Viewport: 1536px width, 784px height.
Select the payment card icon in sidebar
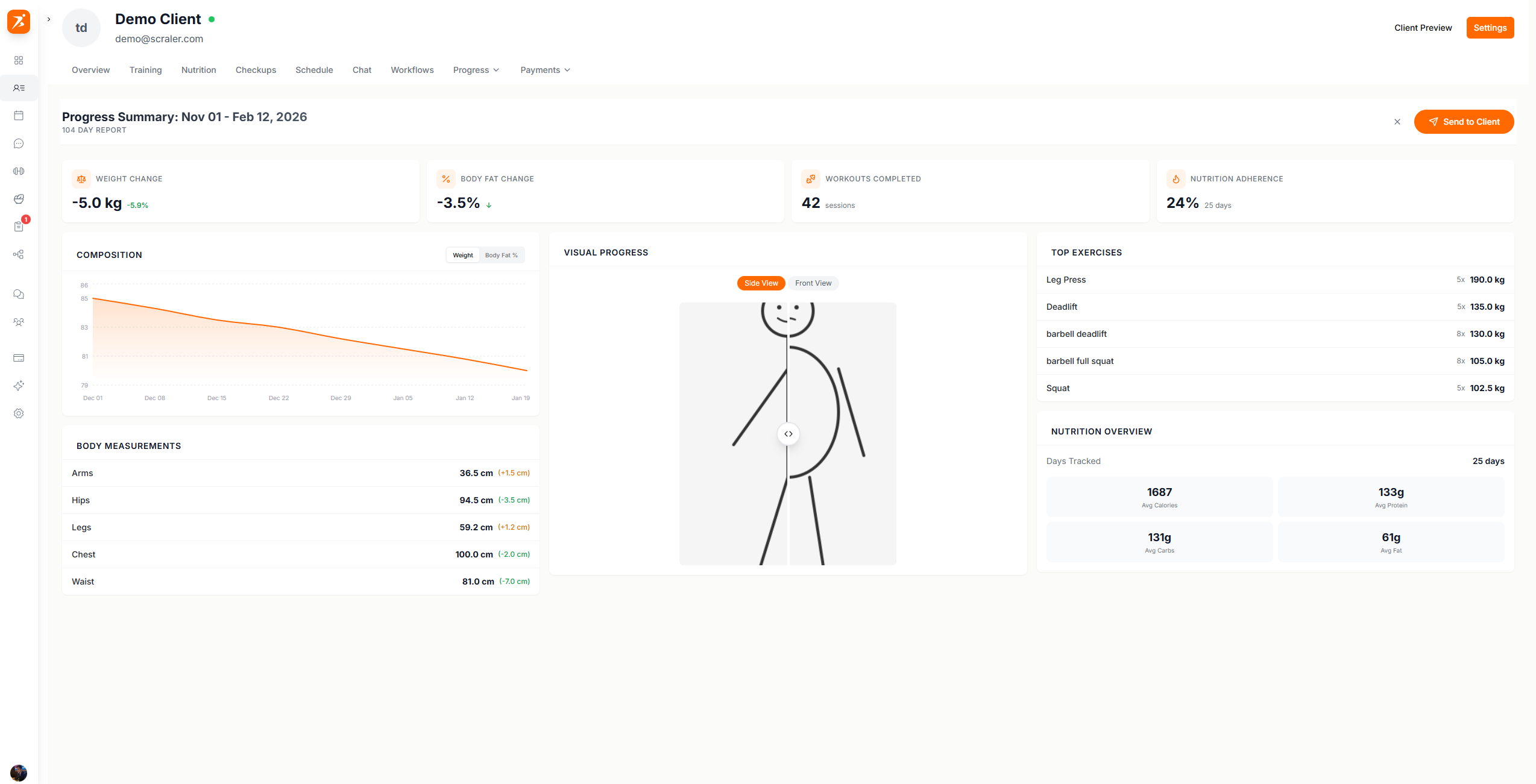19,358
